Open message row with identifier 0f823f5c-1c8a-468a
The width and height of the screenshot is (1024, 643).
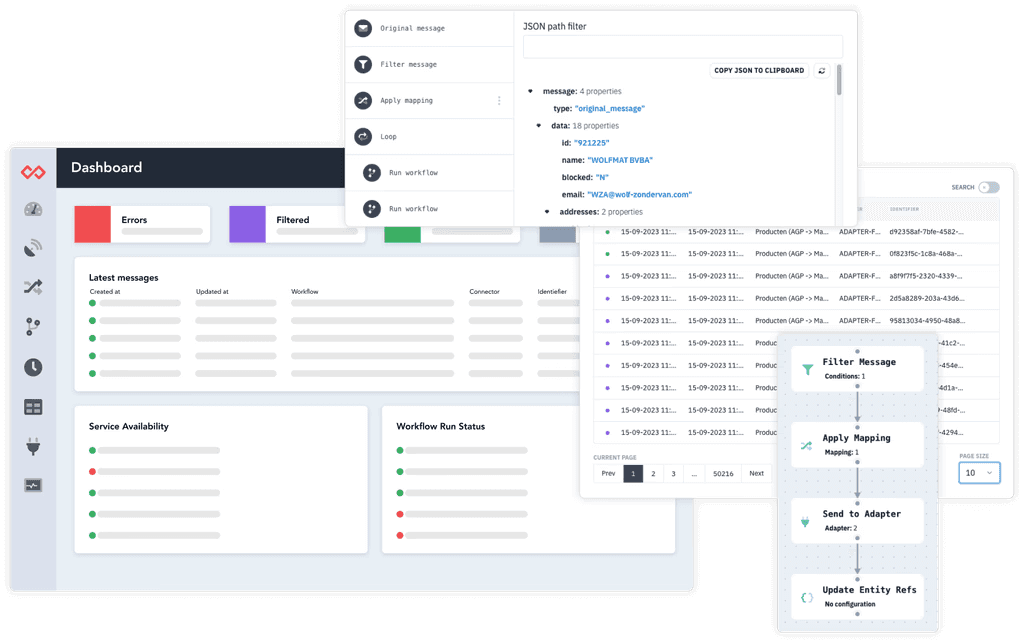point(796,254)
